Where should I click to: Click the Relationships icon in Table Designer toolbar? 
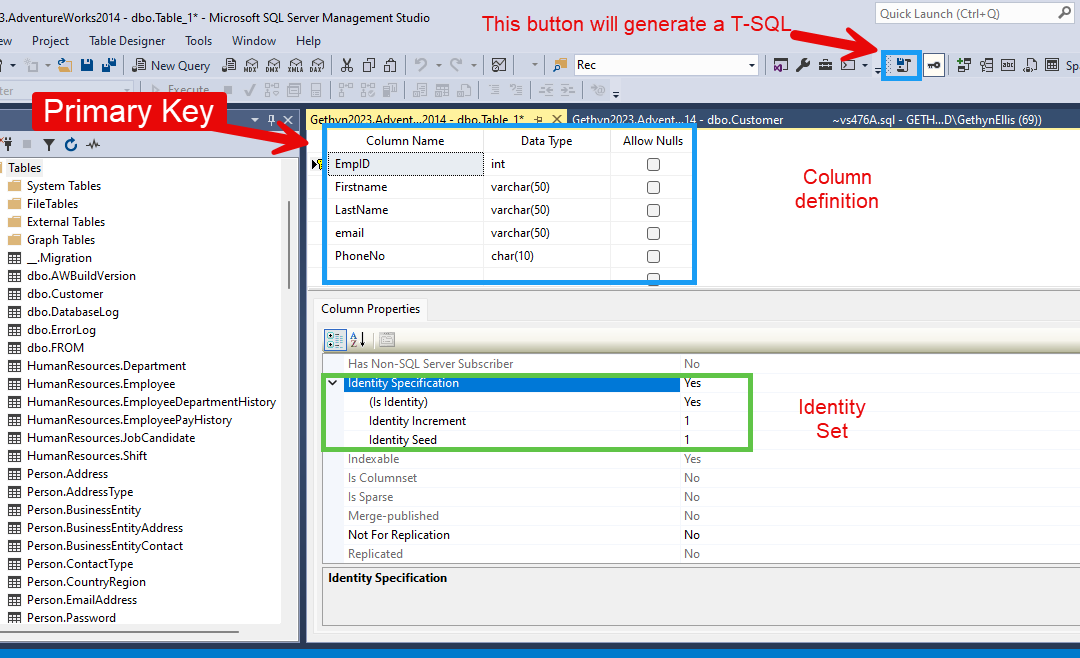pyautogui.click(x=964, y=65)
